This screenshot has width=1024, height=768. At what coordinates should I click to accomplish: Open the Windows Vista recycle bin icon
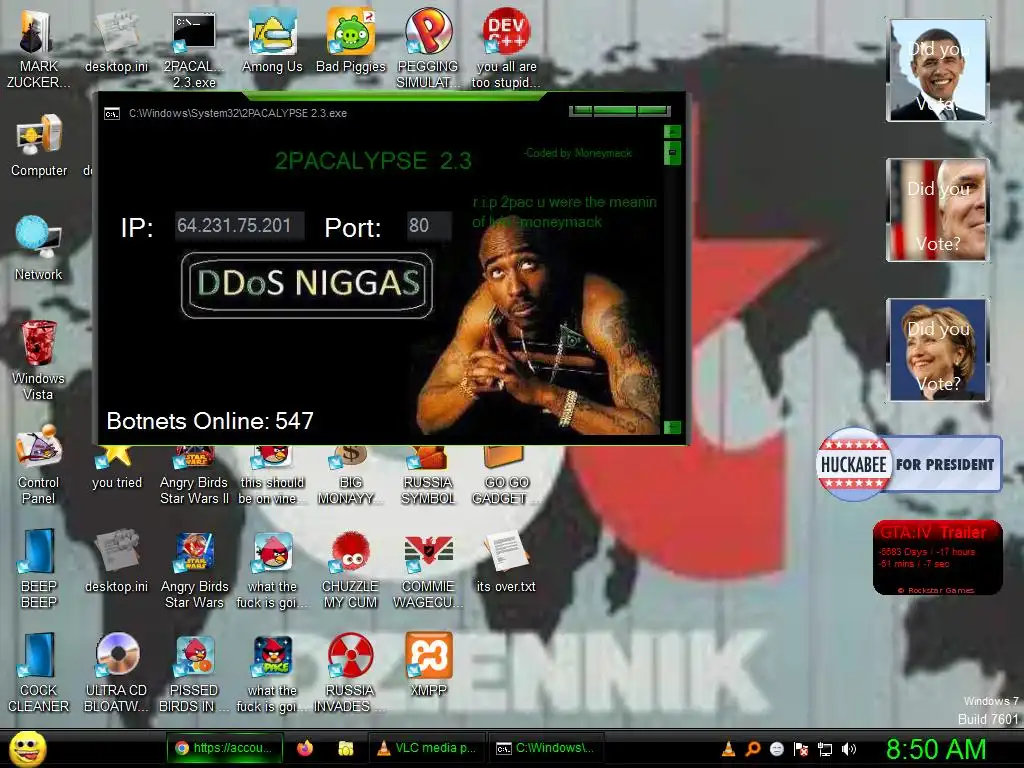tap(39, 360)
